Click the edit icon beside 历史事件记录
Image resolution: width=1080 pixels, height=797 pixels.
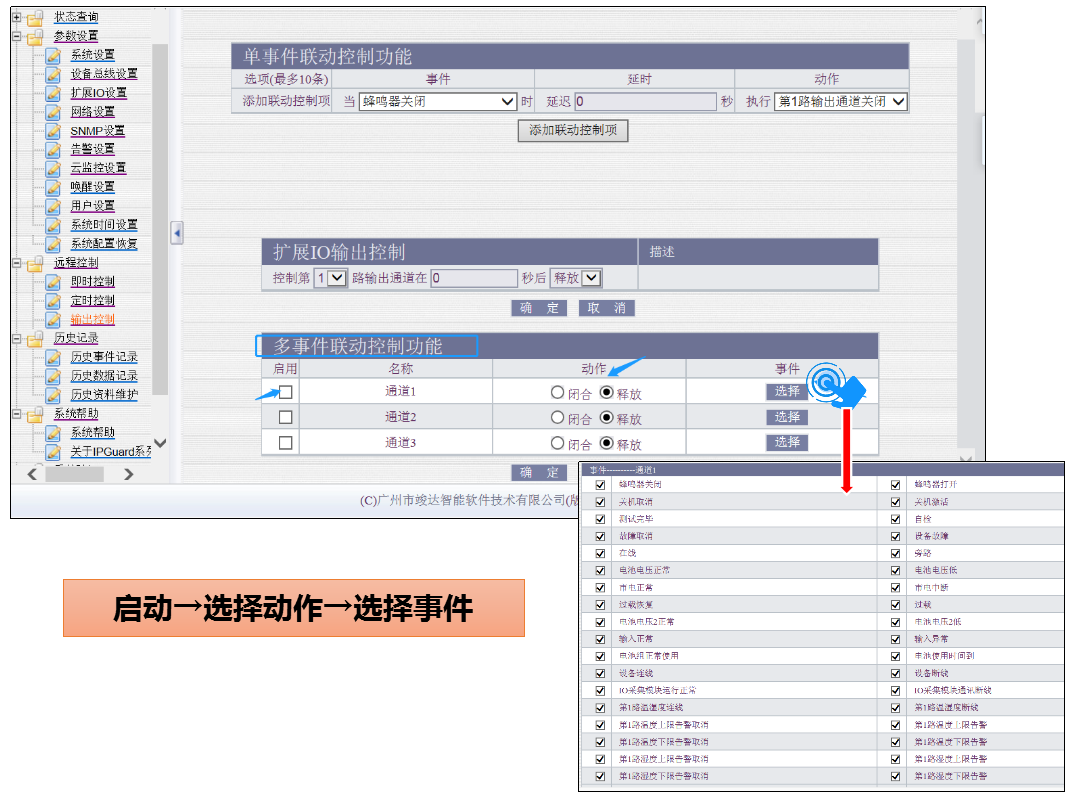click(x=55, y=356)
